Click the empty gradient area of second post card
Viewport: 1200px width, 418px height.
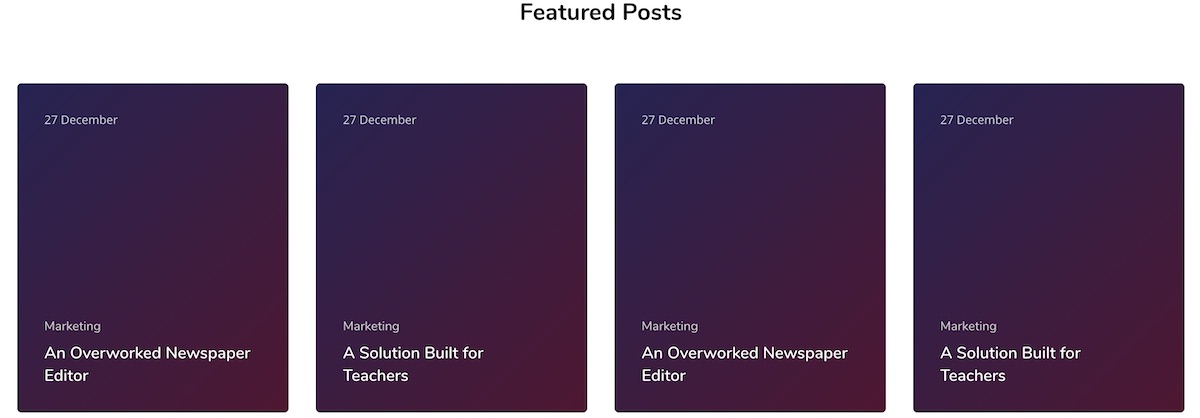tap(451, 220)
